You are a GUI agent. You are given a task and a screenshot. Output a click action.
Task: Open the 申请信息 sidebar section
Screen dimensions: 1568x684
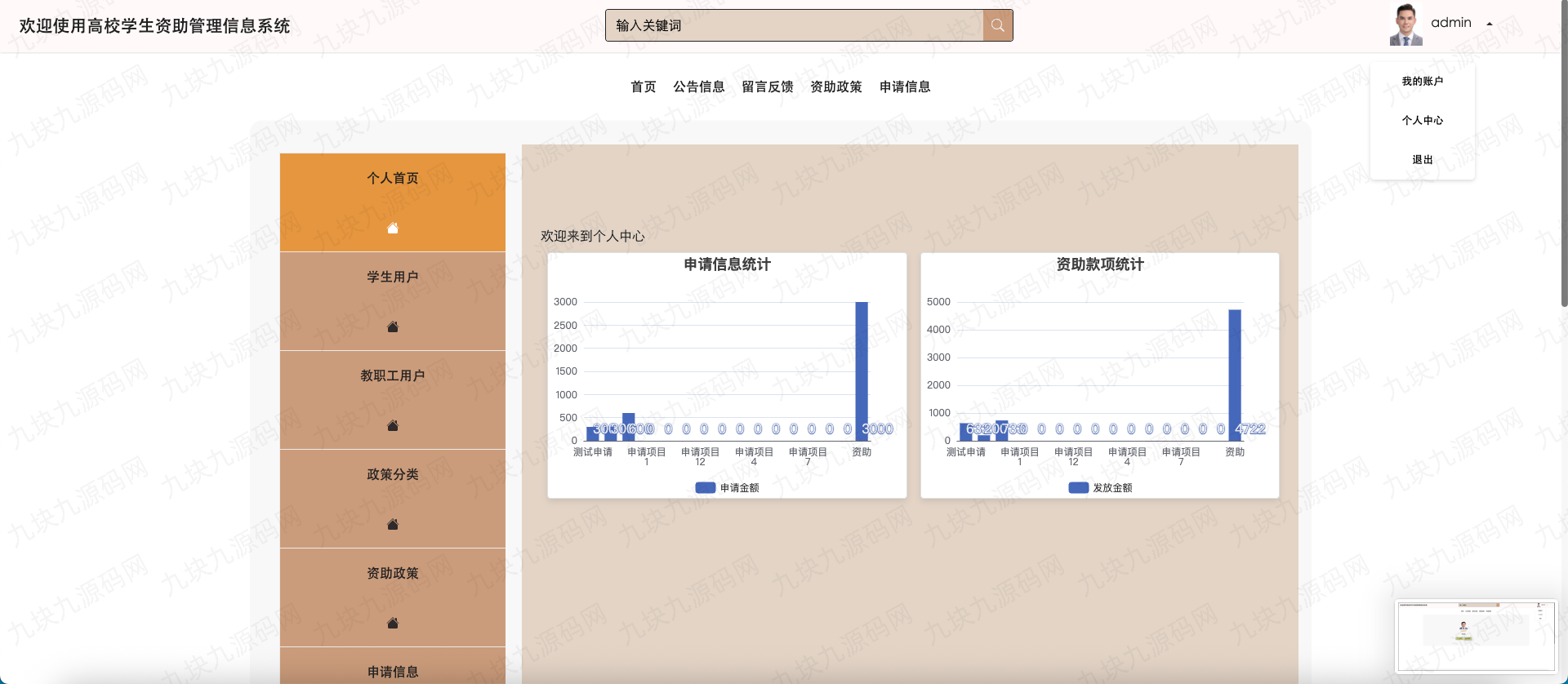(393, 666)
